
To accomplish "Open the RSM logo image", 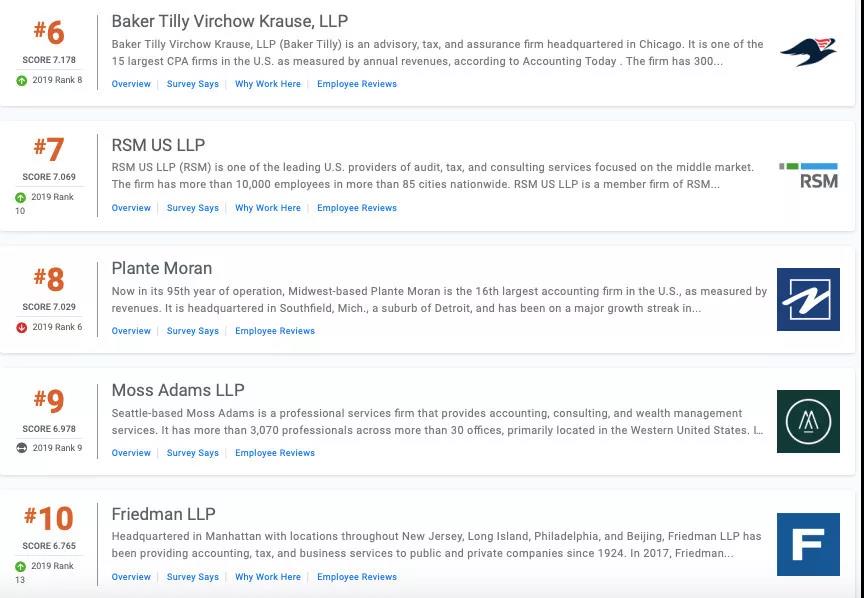I will click(x=808, y=175).
